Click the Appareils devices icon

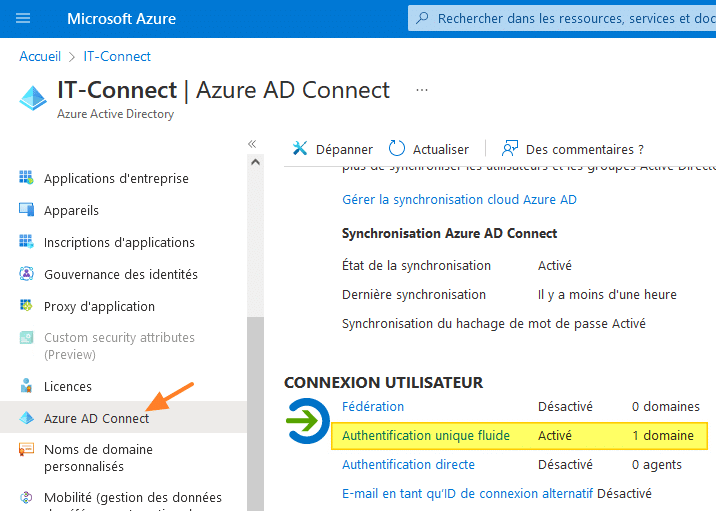[x=26, y=210]
